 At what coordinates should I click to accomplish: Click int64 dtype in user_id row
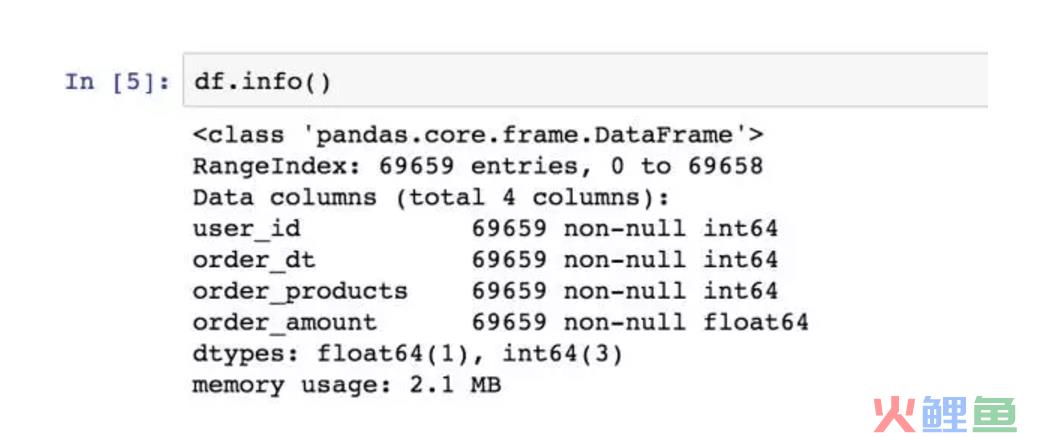point(741,229)
